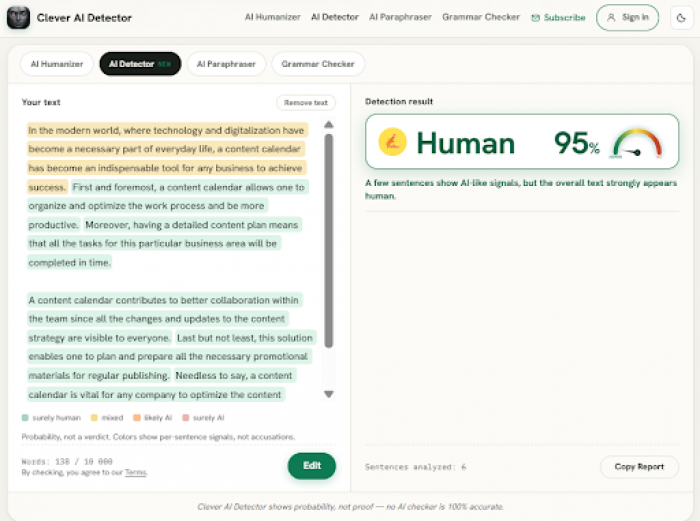Click the Copy Report button
Image resolution: width=700 pixels, height=521 pixels.
click(639, 467)
